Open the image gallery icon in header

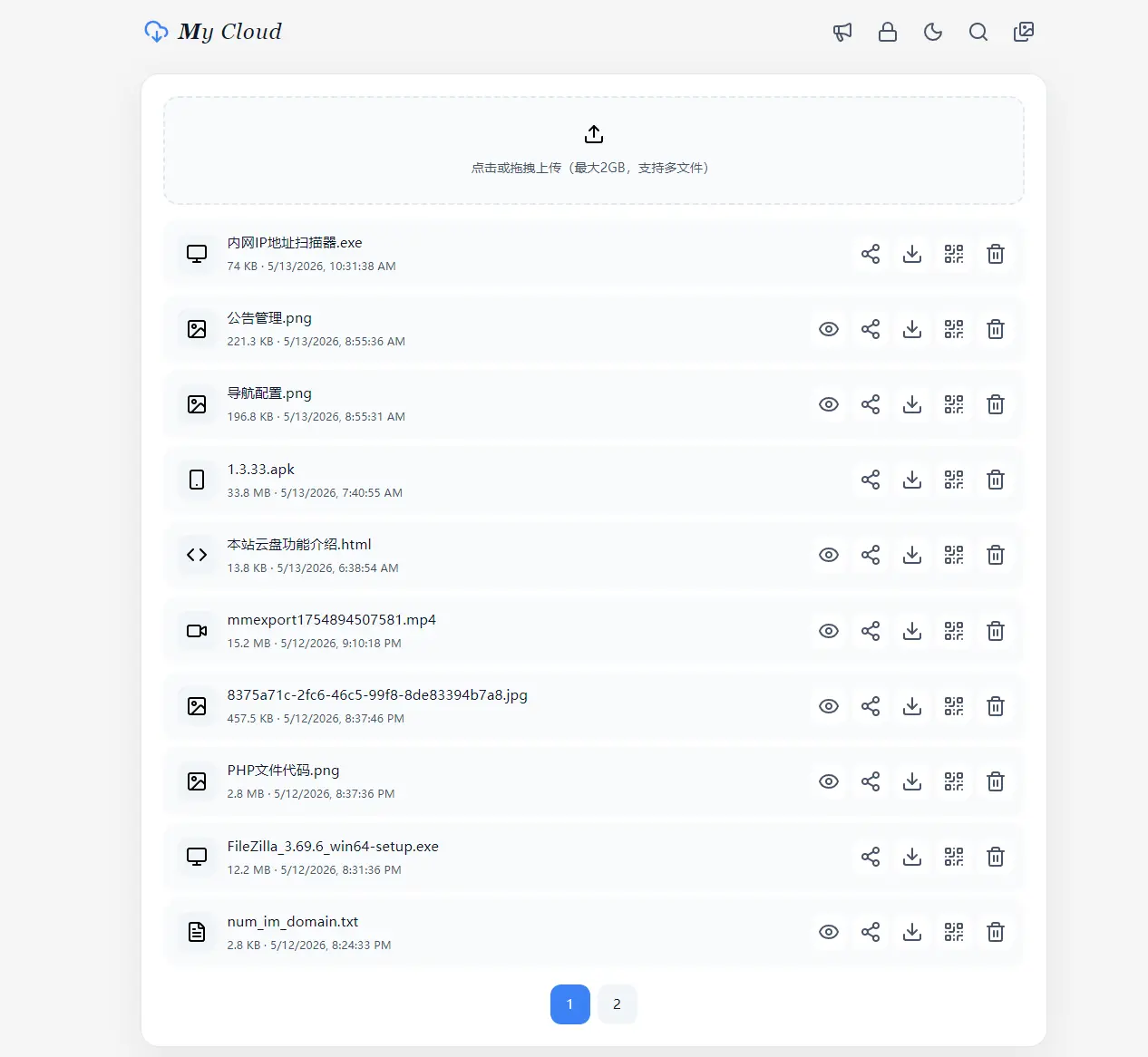[x=1024, y=33]
